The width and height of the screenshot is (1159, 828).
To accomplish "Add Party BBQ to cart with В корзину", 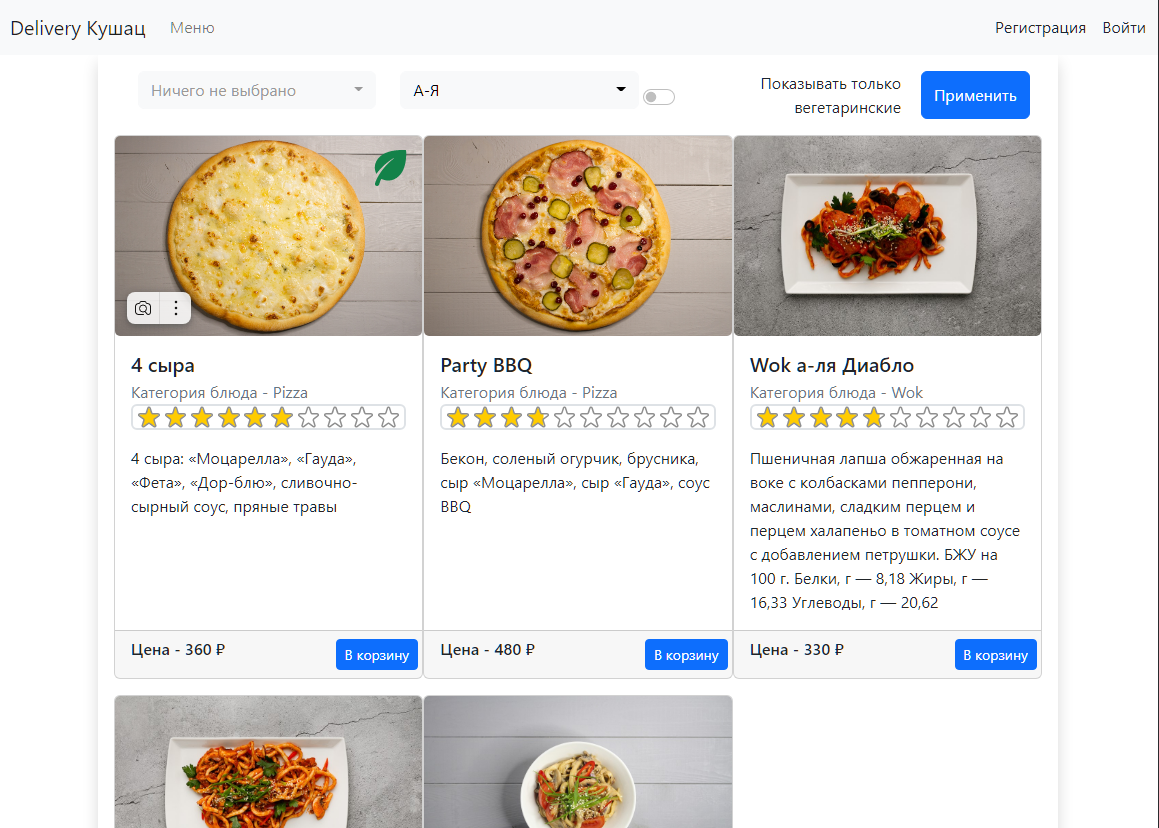I will click(x=686, y=654).
